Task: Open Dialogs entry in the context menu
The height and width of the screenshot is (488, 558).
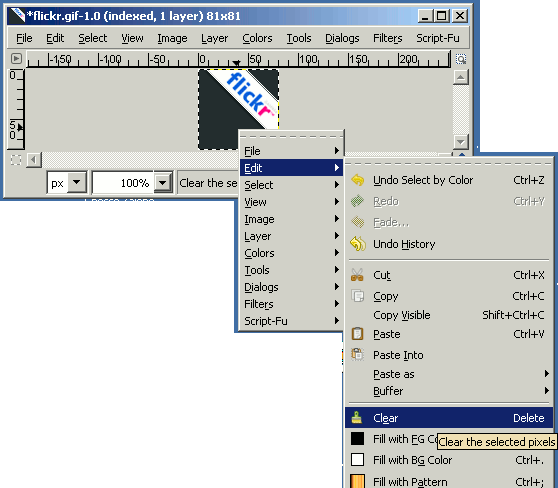Action: [x=291, y=287]
